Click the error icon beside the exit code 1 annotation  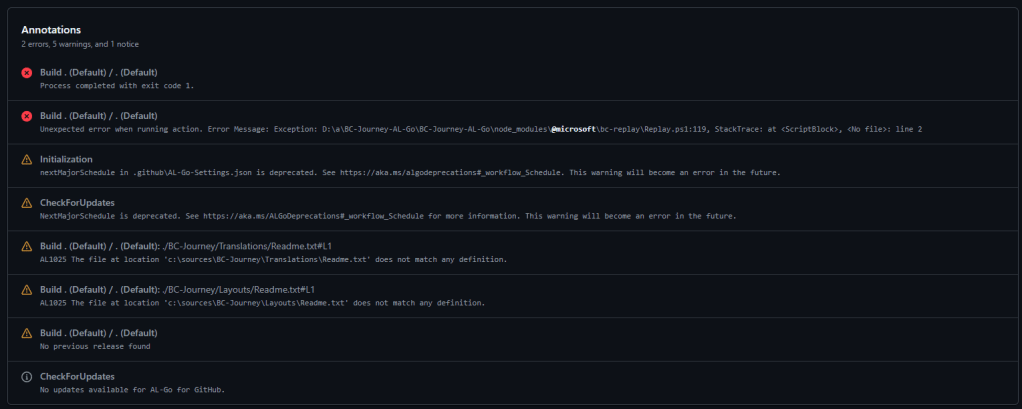26,73
